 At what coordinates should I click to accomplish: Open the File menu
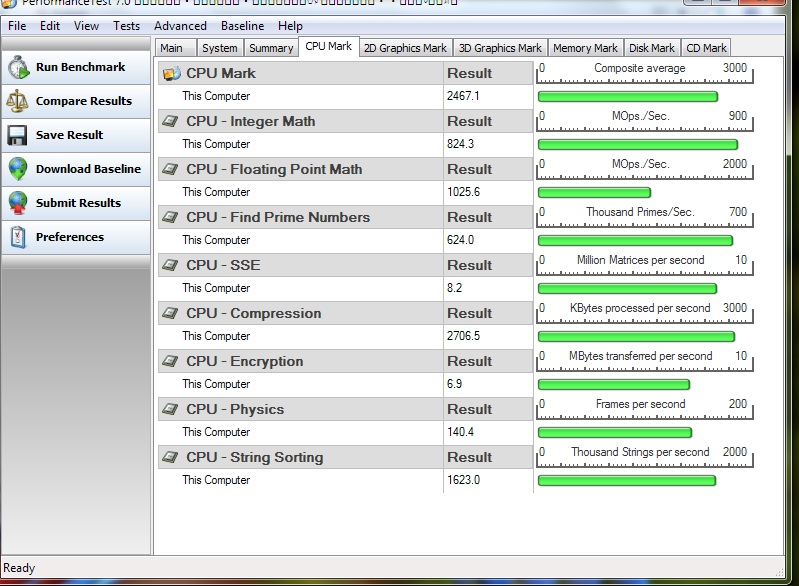[17, 25]
